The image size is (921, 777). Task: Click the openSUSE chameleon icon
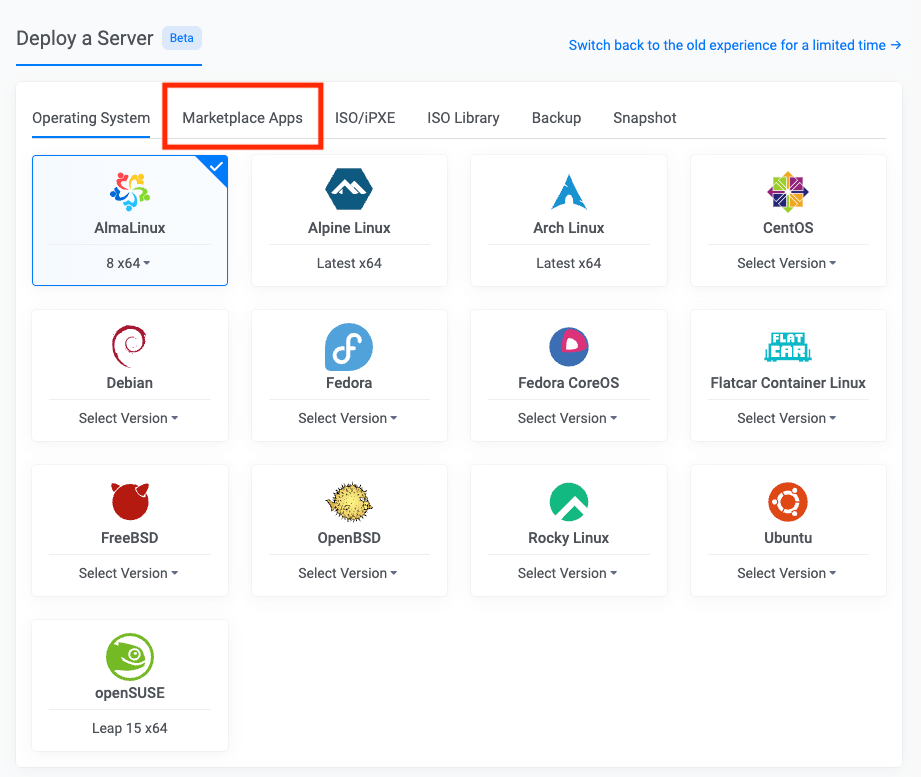pos(130,657)
